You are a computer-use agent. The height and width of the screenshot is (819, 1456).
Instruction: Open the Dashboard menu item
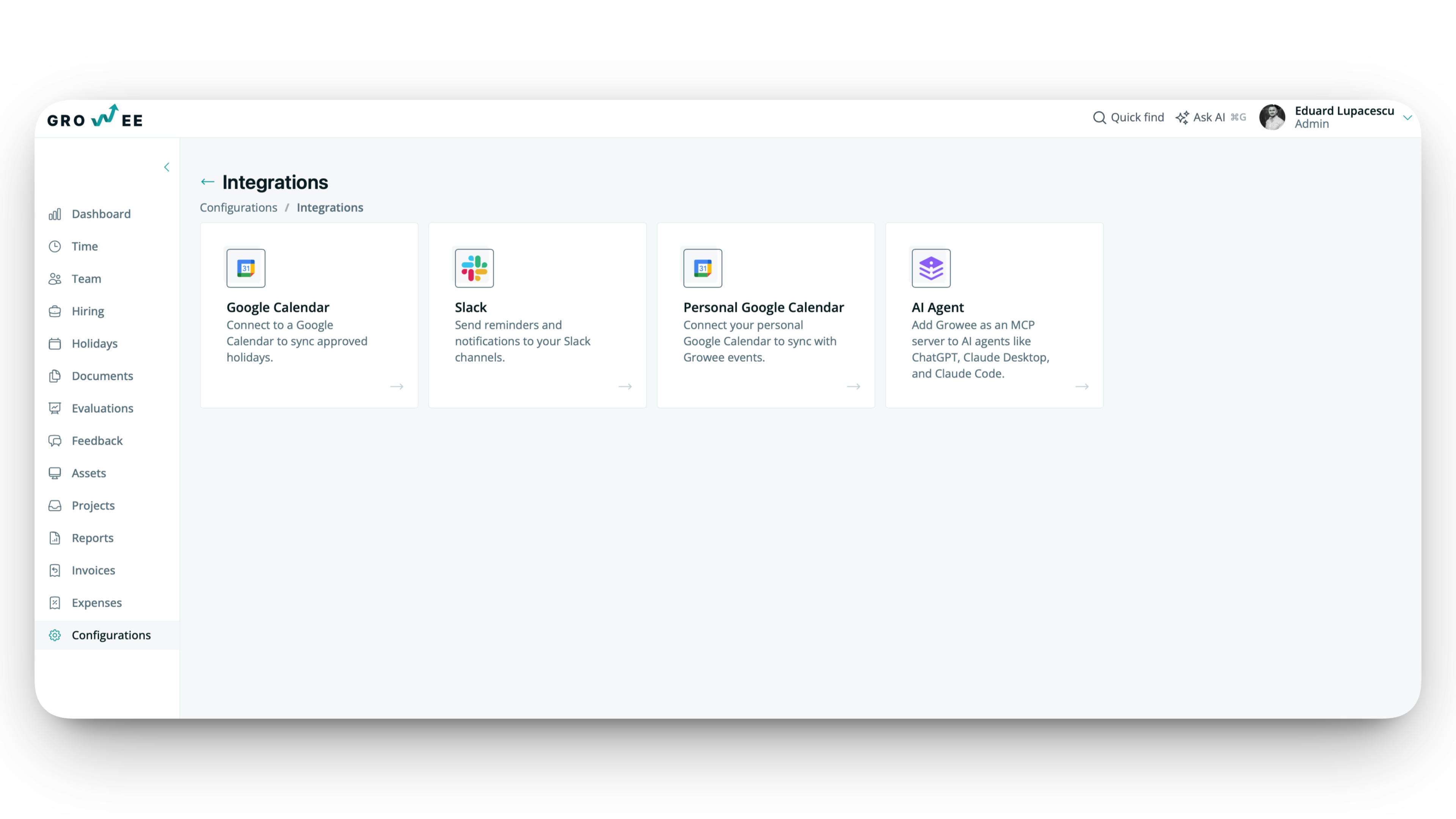click(x=107, y=214)
